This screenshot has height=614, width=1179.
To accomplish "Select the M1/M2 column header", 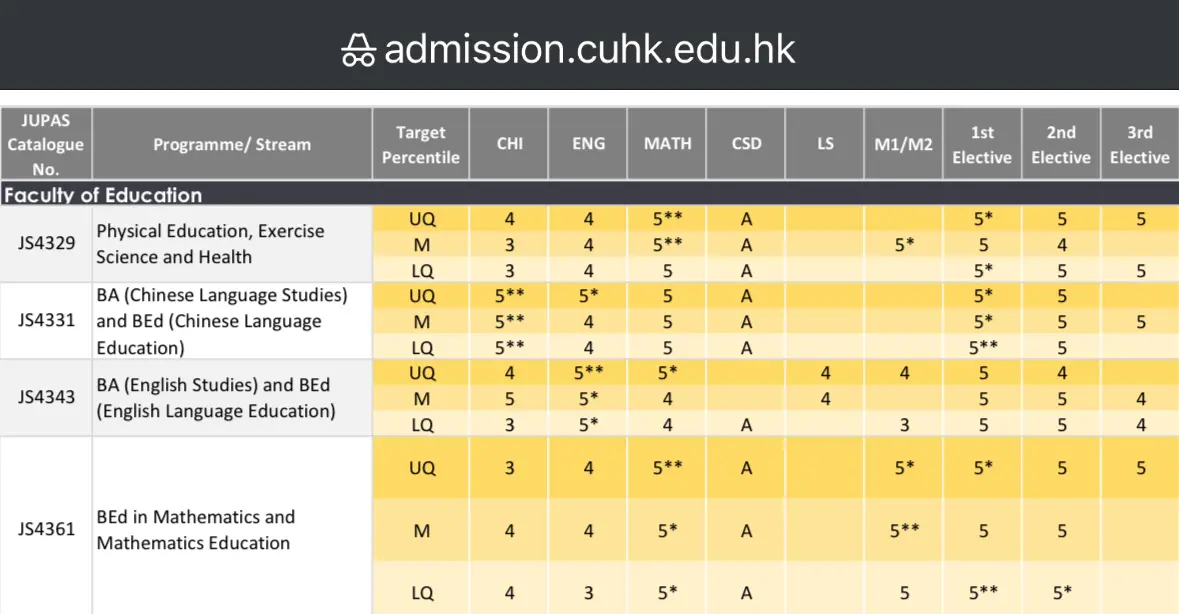I will pyautogui.click(x=903, y=144).
